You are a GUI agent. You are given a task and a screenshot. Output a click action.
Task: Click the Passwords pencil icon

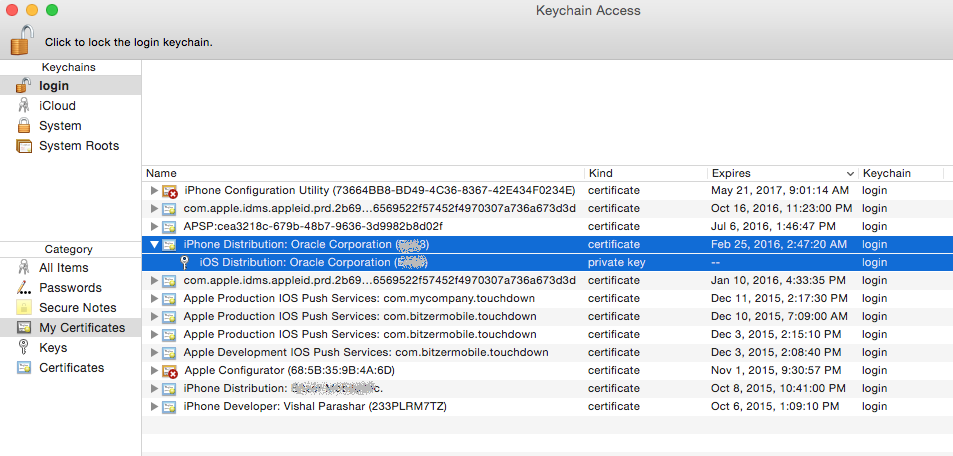coord(24,288)
